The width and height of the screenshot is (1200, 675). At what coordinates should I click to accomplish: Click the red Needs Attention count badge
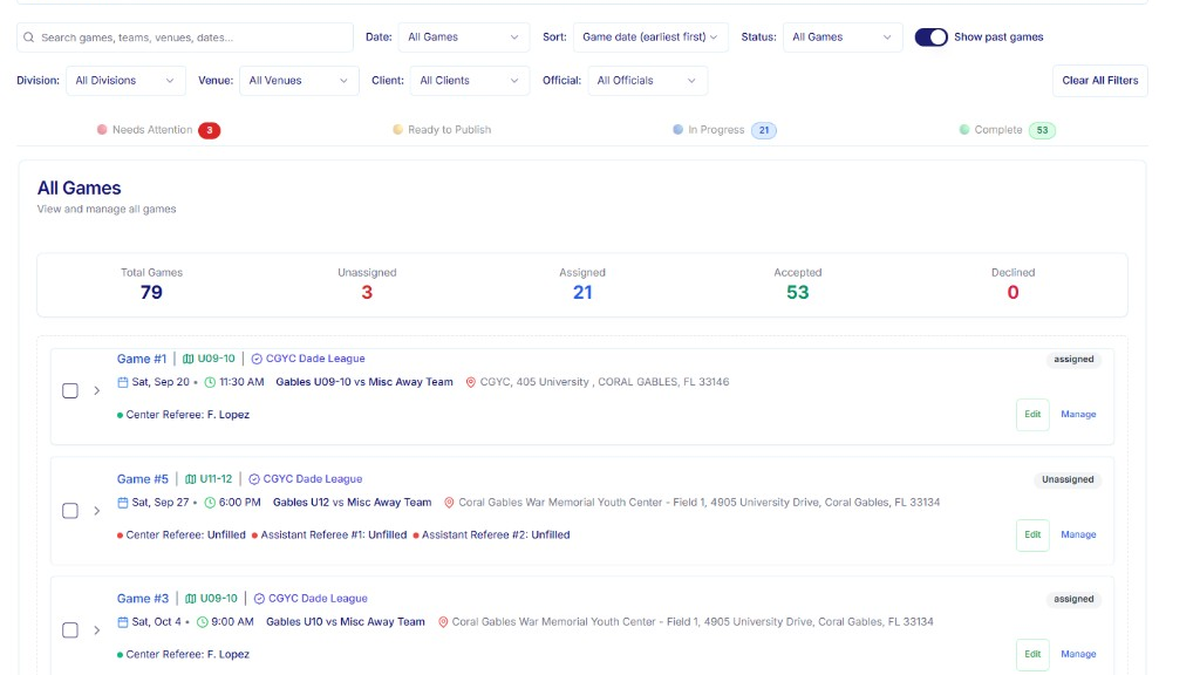(209, 130)
